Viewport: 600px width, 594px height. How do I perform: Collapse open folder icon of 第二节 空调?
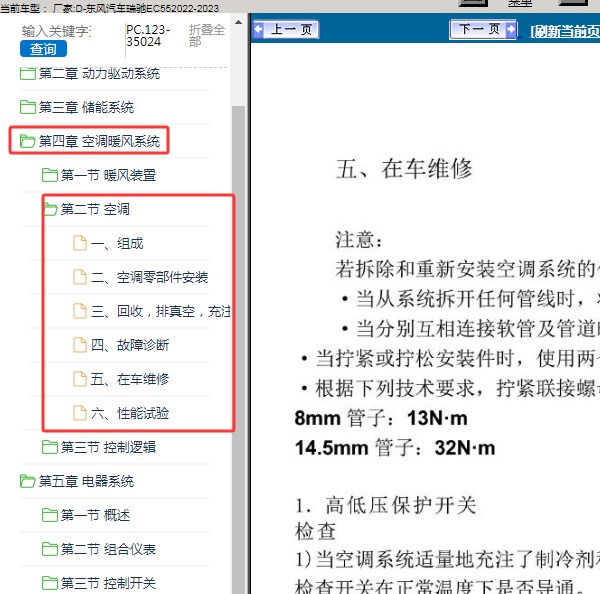pos(50,209)
